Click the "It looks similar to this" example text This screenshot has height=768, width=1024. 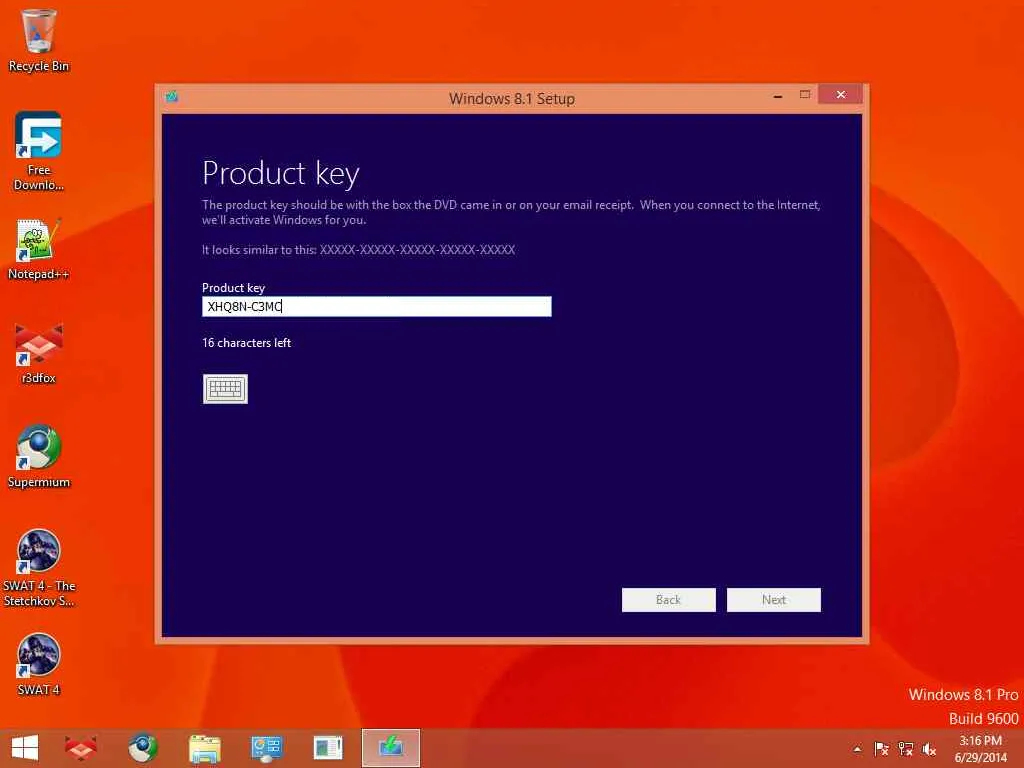pyautogui.click(x=359, y=249)
